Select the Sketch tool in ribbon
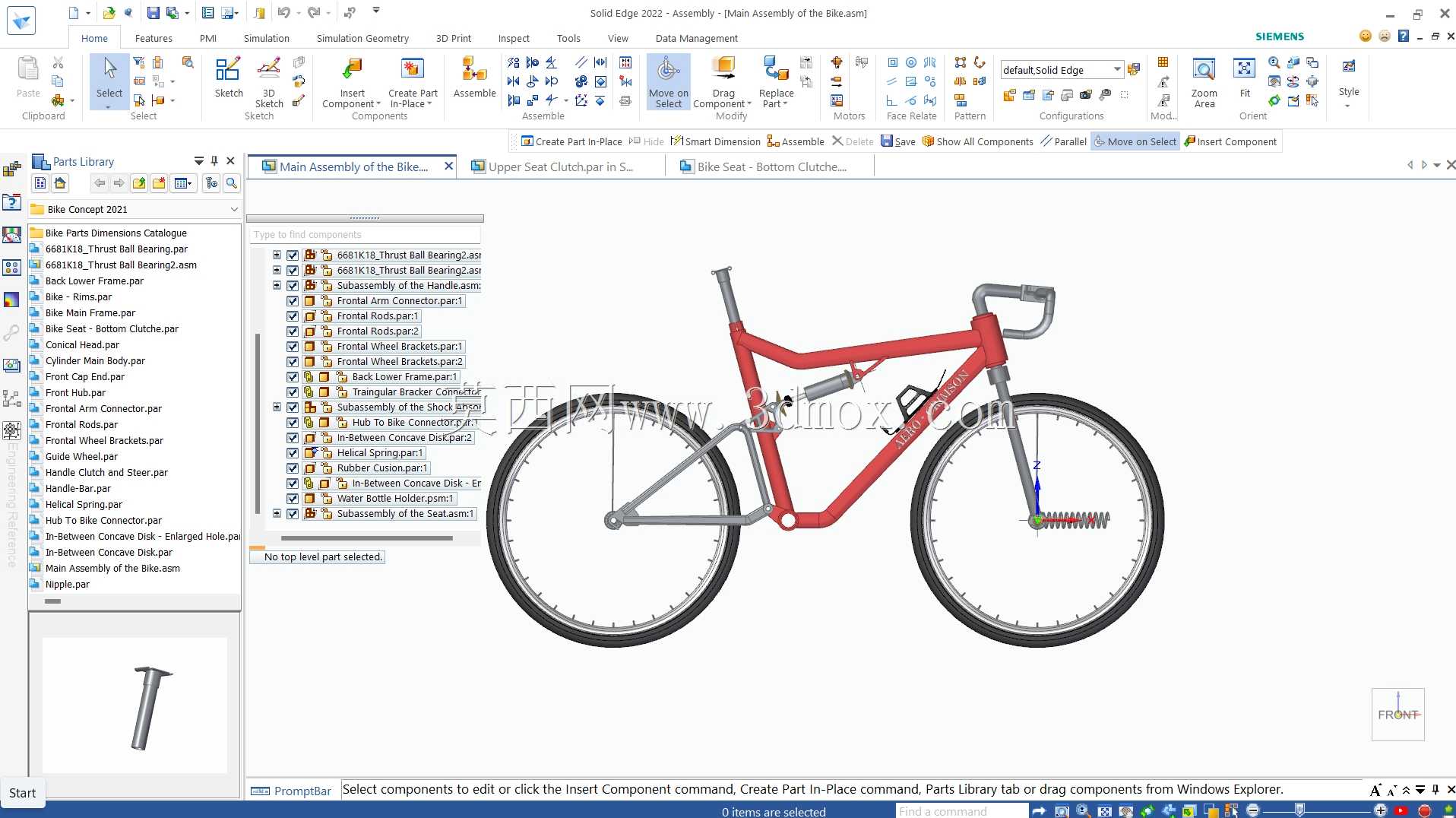This screenshot has height=818, width=1456. click(x=228, y=78)
